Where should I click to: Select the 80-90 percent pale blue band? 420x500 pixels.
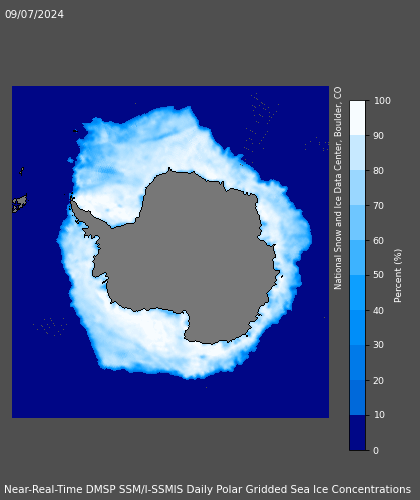357,153
